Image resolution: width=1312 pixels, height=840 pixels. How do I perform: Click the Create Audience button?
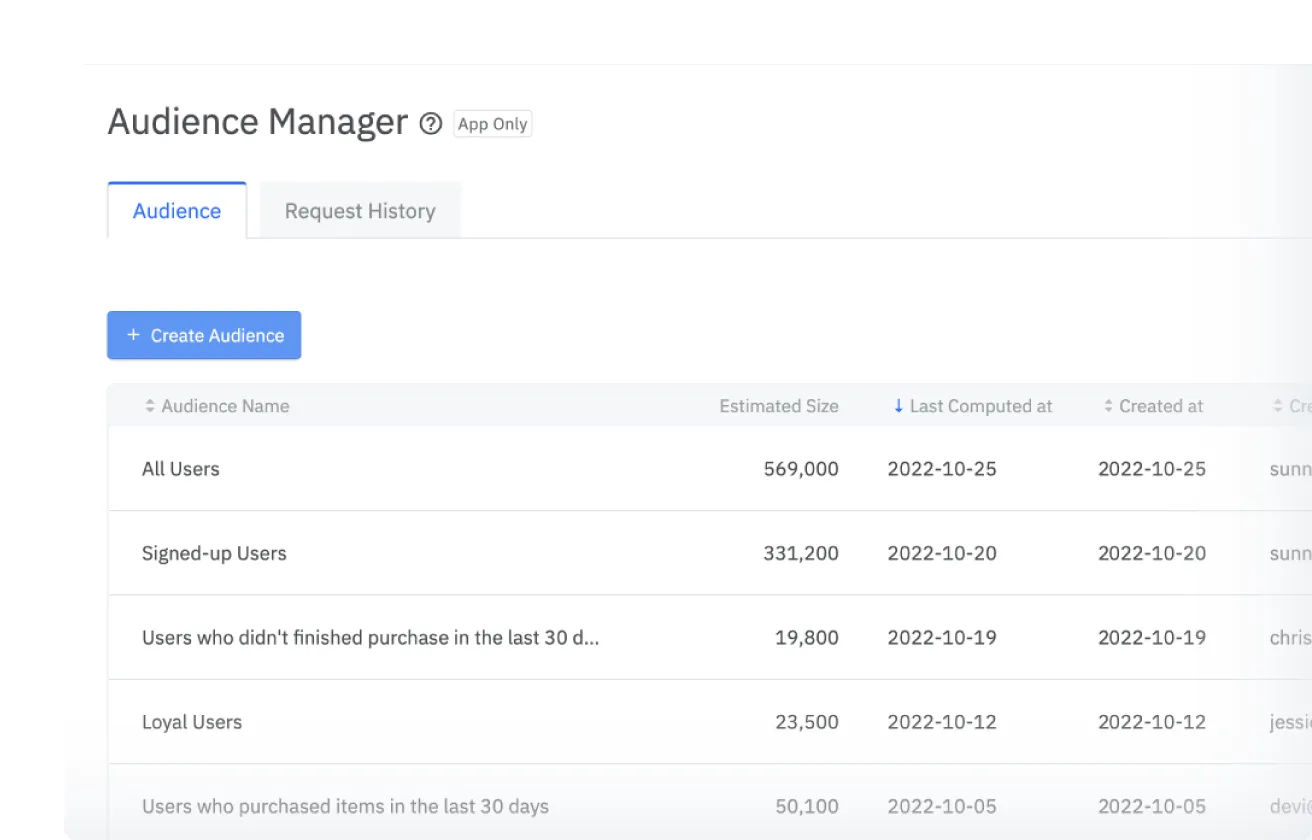[204, 335]
